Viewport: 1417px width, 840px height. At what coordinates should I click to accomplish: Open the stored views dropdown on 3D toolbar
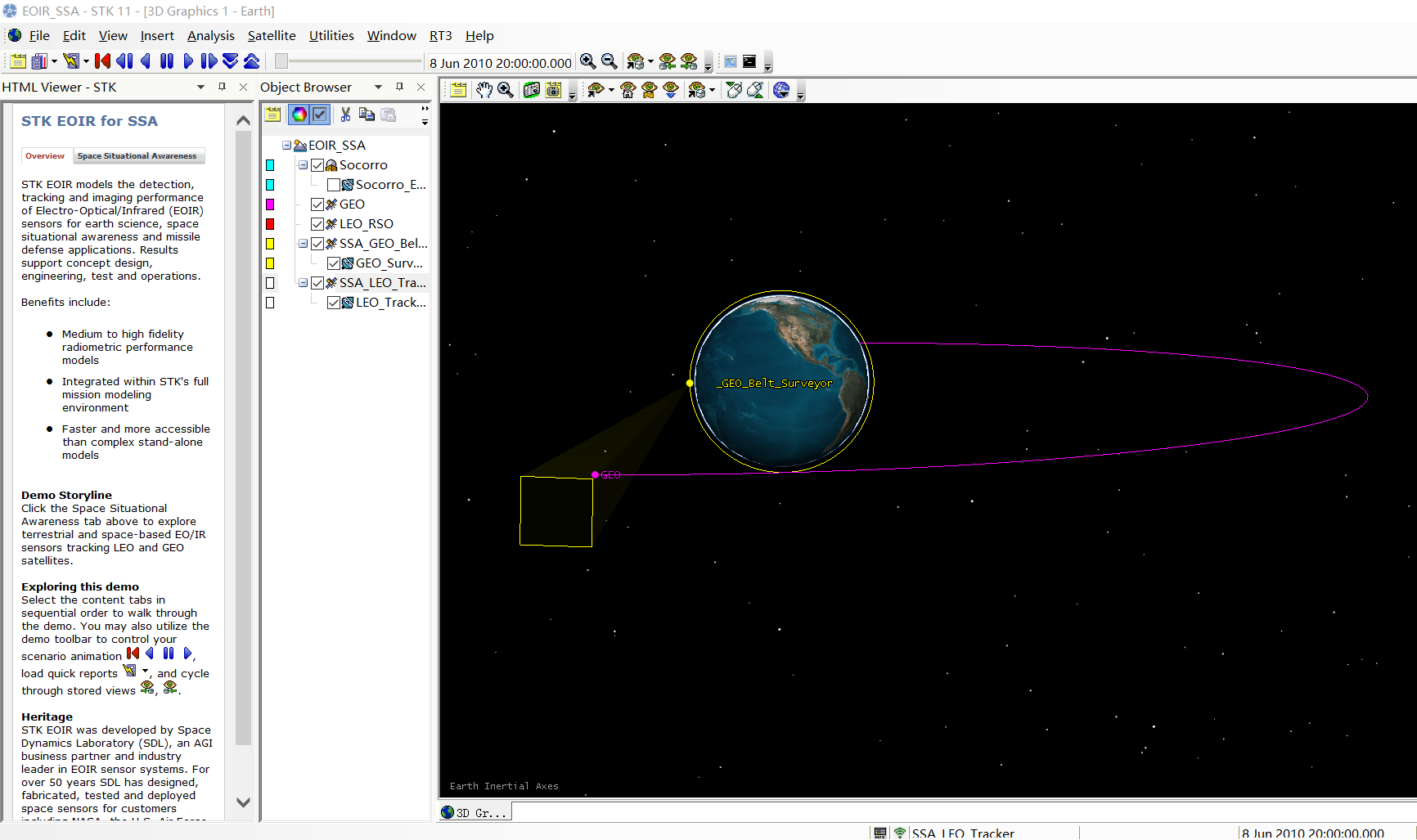pos(712,90)
